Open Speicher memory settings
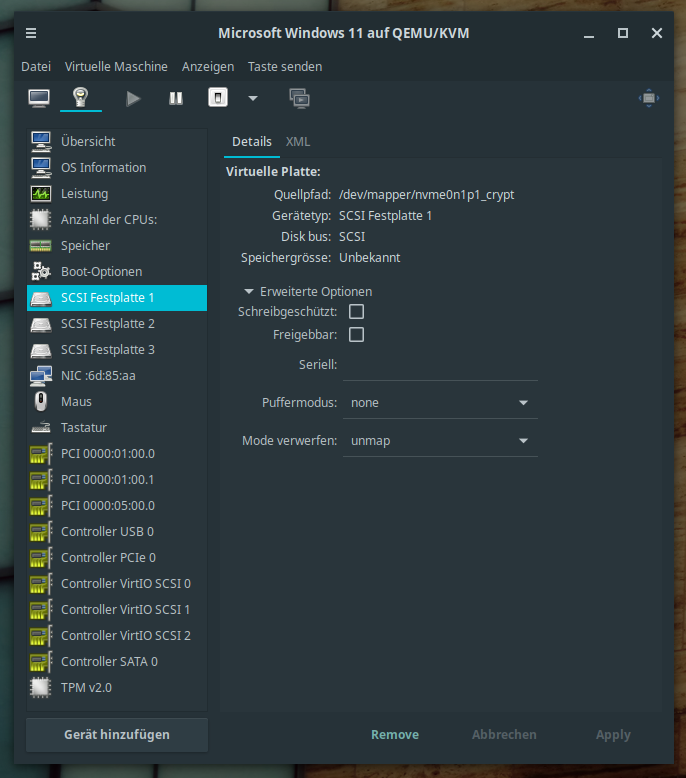686x778 pixels. [x=117, y=246]
